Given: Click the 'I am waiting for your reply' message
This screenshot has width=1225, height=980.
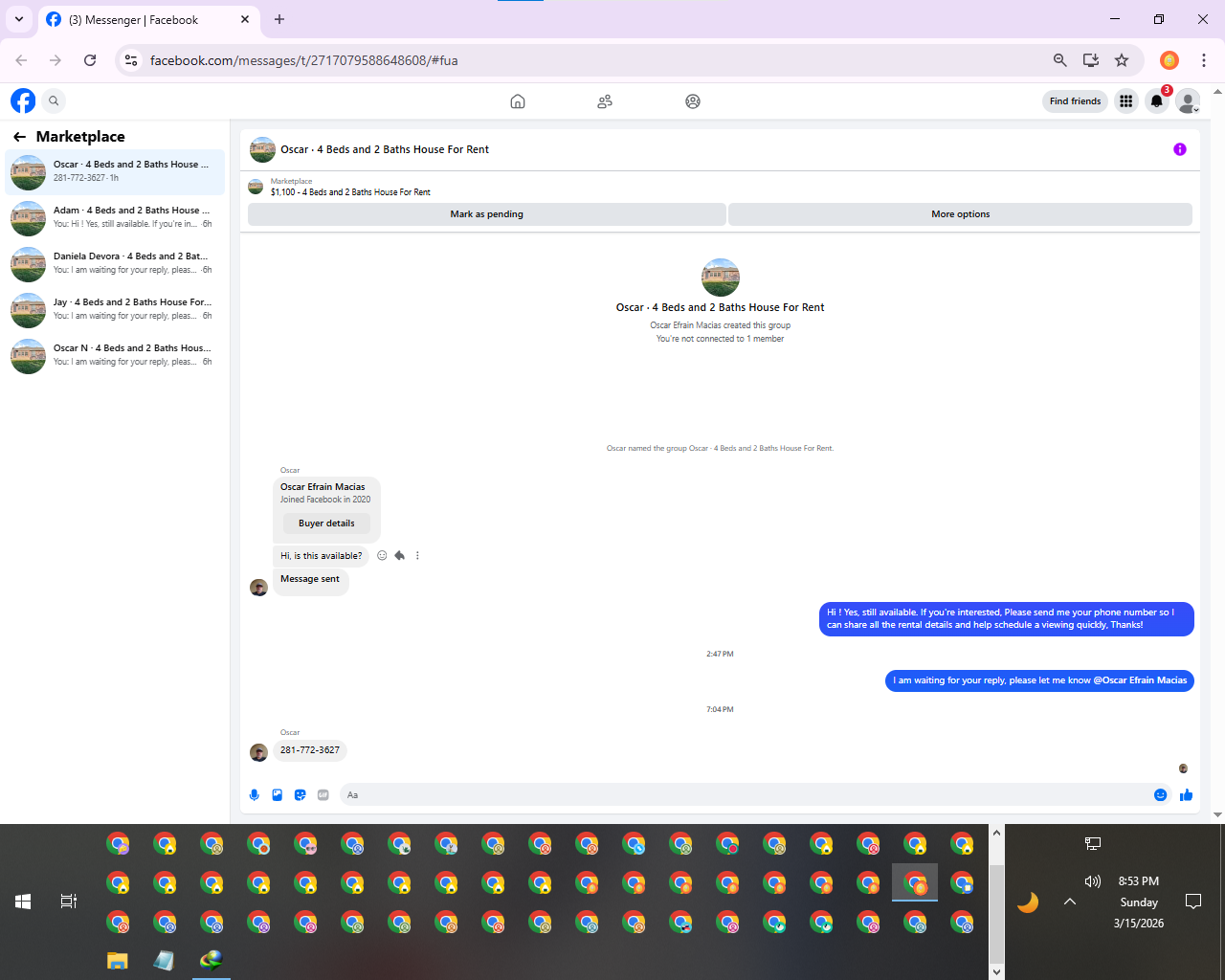Looking at the screenshot, I should coord(1039,681).
